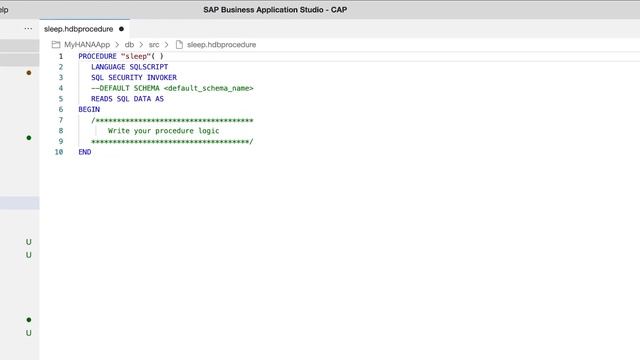Screen dimensions: 640x360
Task: Click on READS SQL DATA AS line
Action: (127, 99)
